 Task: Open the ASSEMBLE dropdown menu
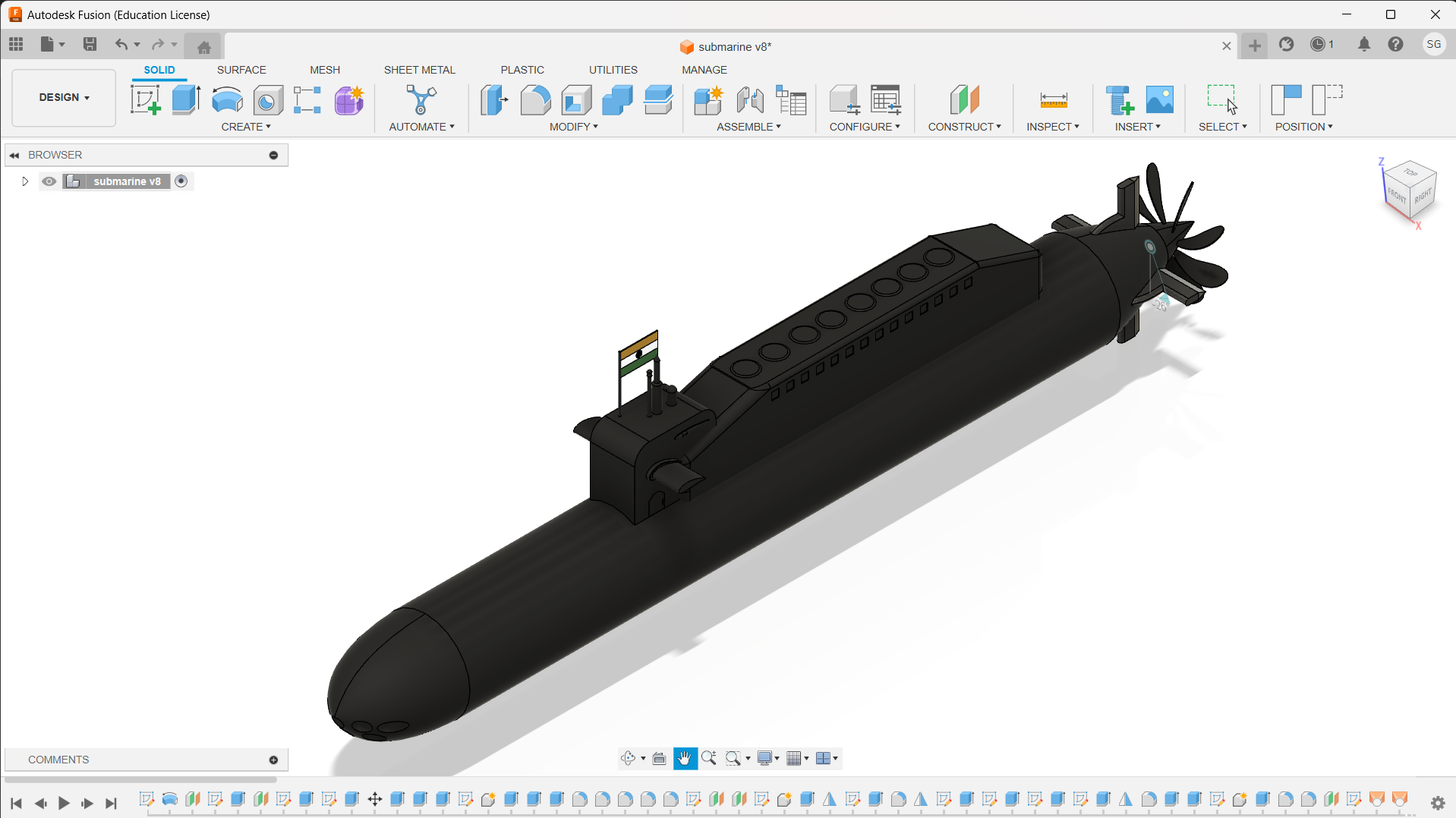point(748,127)
